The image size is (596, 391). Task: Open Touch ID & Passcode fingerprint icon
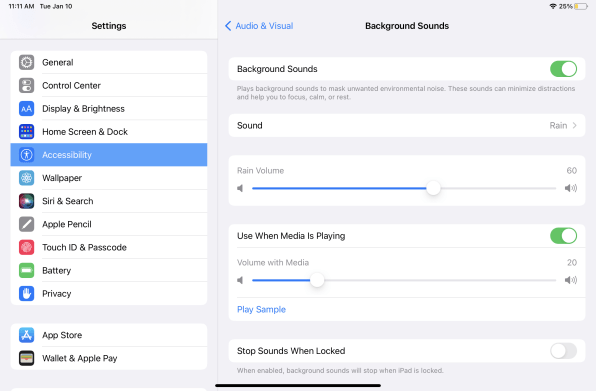pos(27,247)
